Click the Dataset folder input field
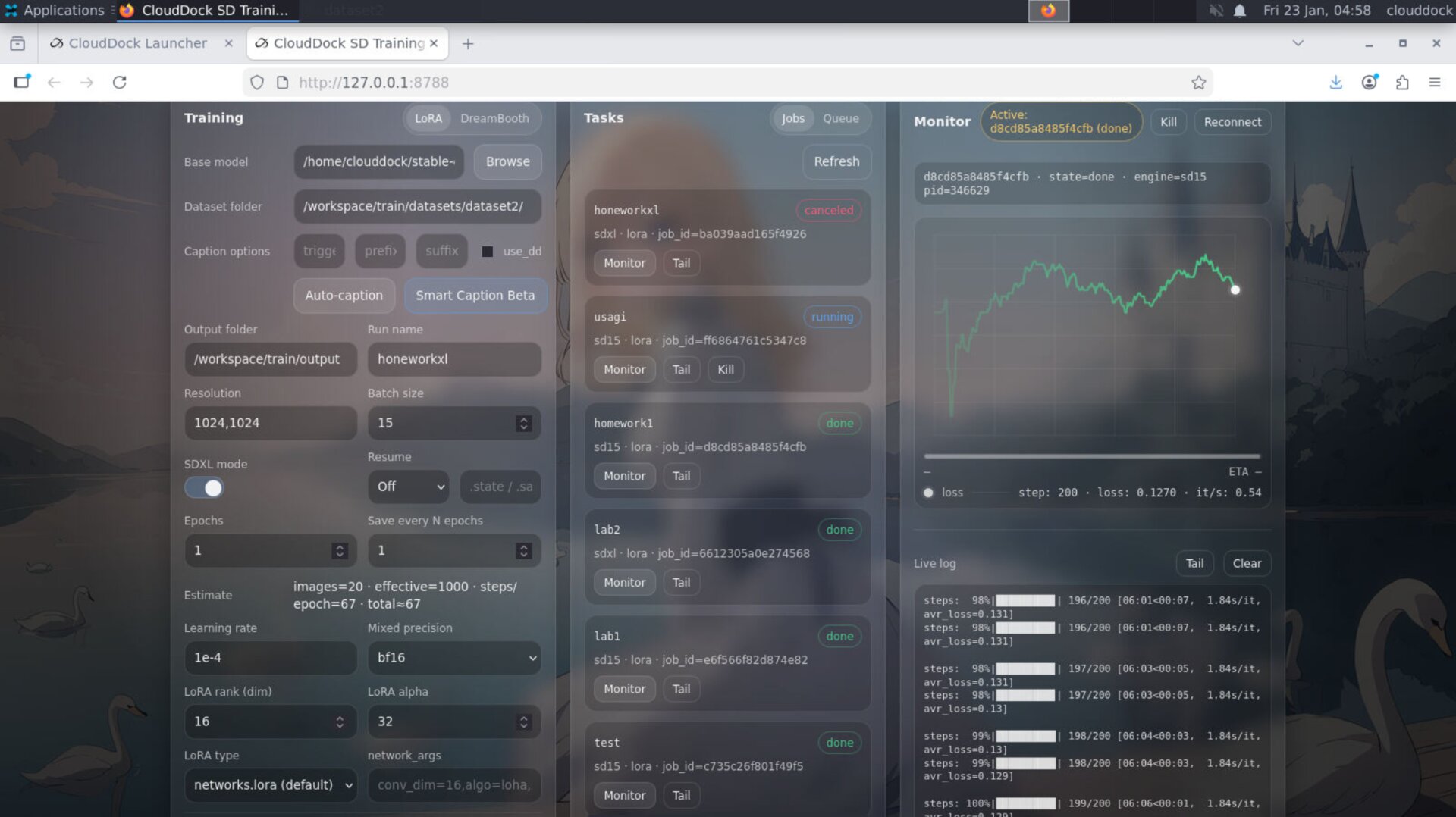This screenshot has width=1456, height=817. [x=417, y=207]
